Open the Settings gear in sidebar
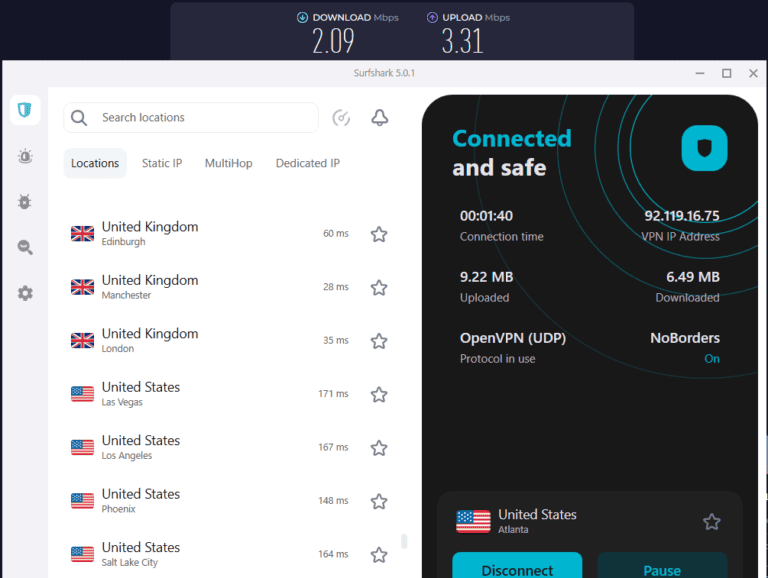Screen dimensions: 768x578 pyautogui.click(x=25, y=293)
